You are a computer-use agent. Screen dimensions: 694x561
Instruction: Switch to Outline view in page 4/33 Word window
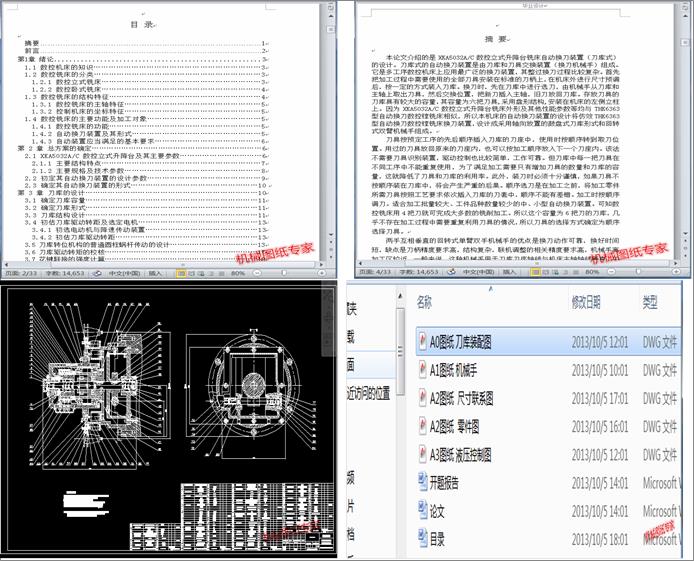click(x=566, y=272)
